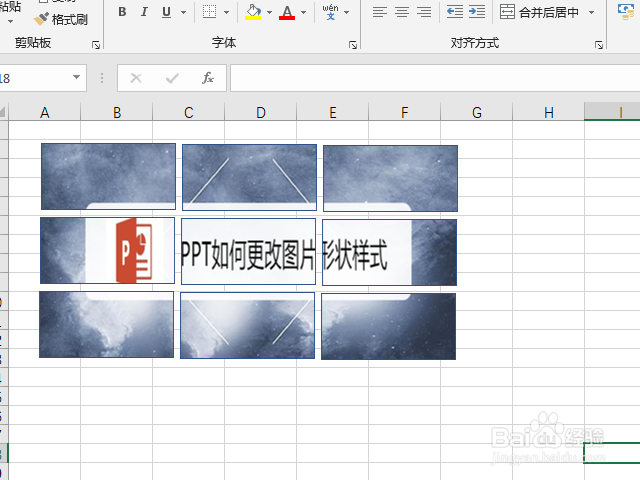The image size is (640, 480).
Task: Toggle Italic formatting
Action: (x=144, y=12)
